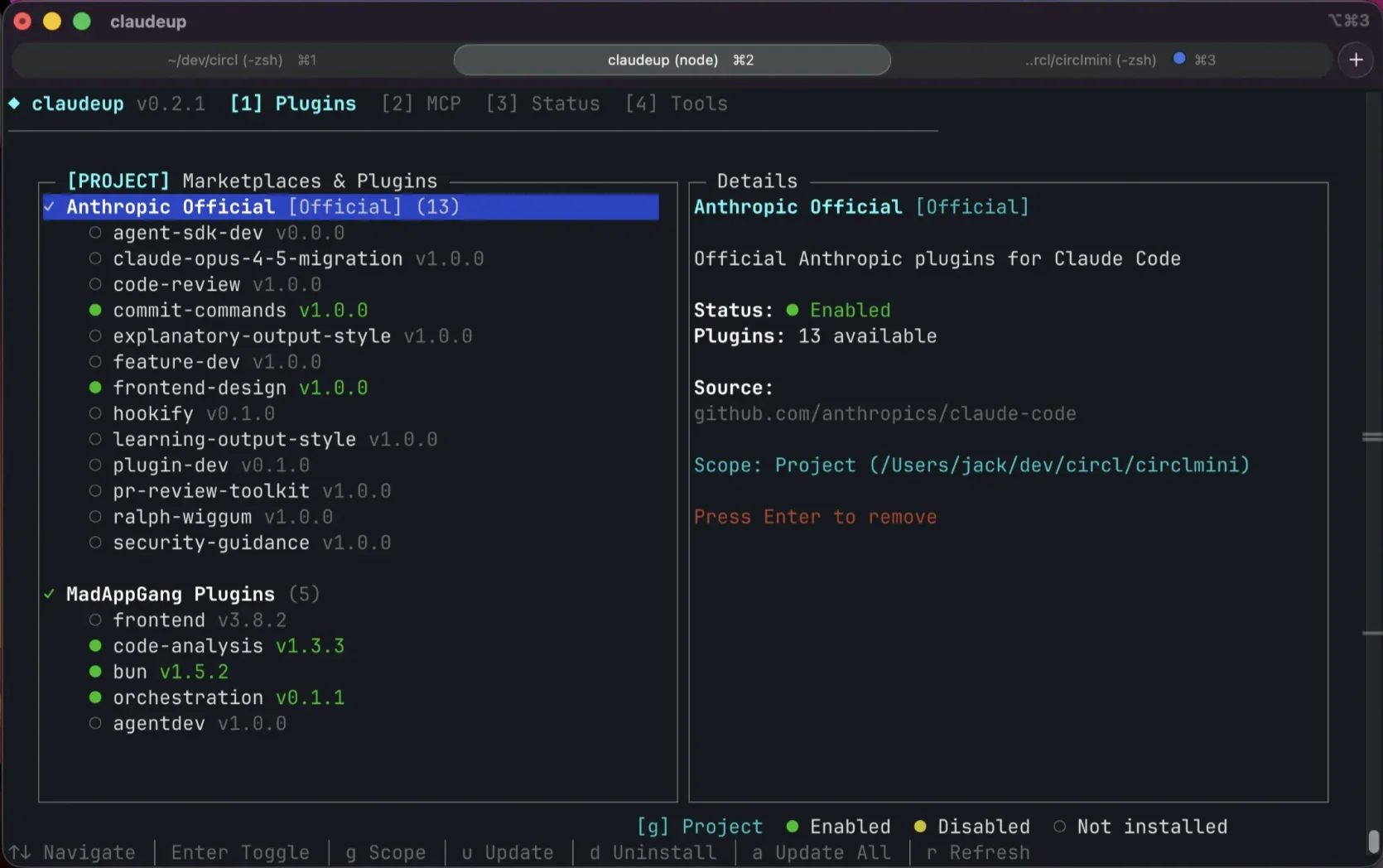Viewport: 1383px width, 868px height.
Task: Collapse the MadAppGang Plugins marketplace group
Action: 181,594
